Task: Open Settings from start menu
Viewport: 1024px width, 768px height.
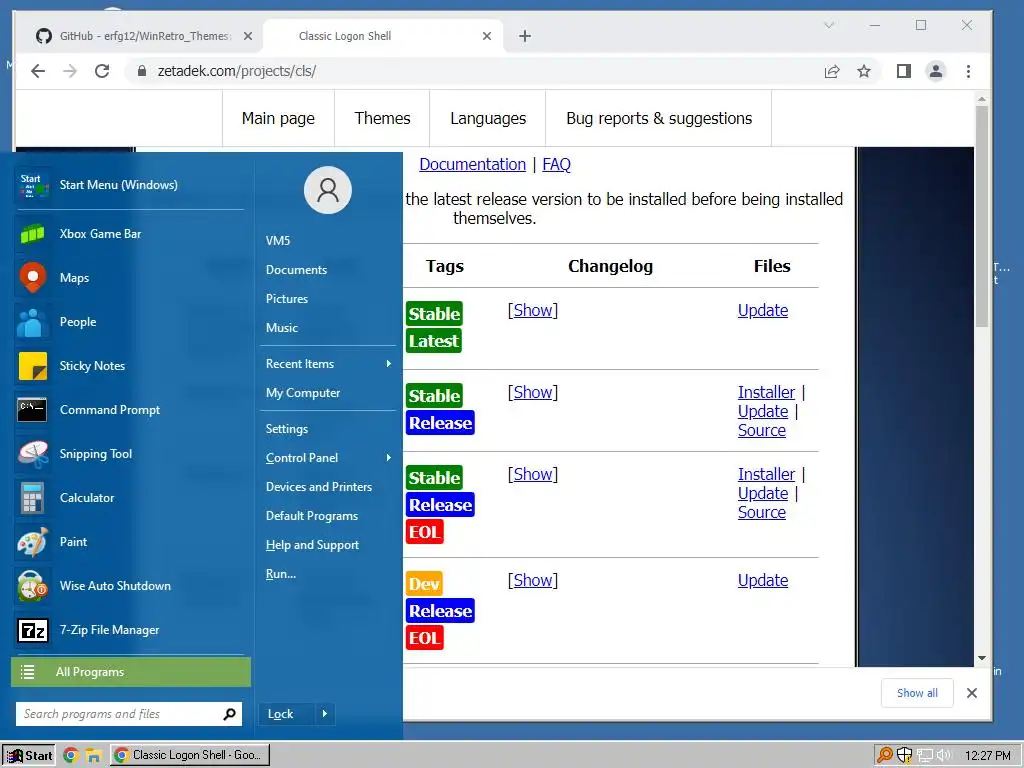Action: tap(287, 429)
